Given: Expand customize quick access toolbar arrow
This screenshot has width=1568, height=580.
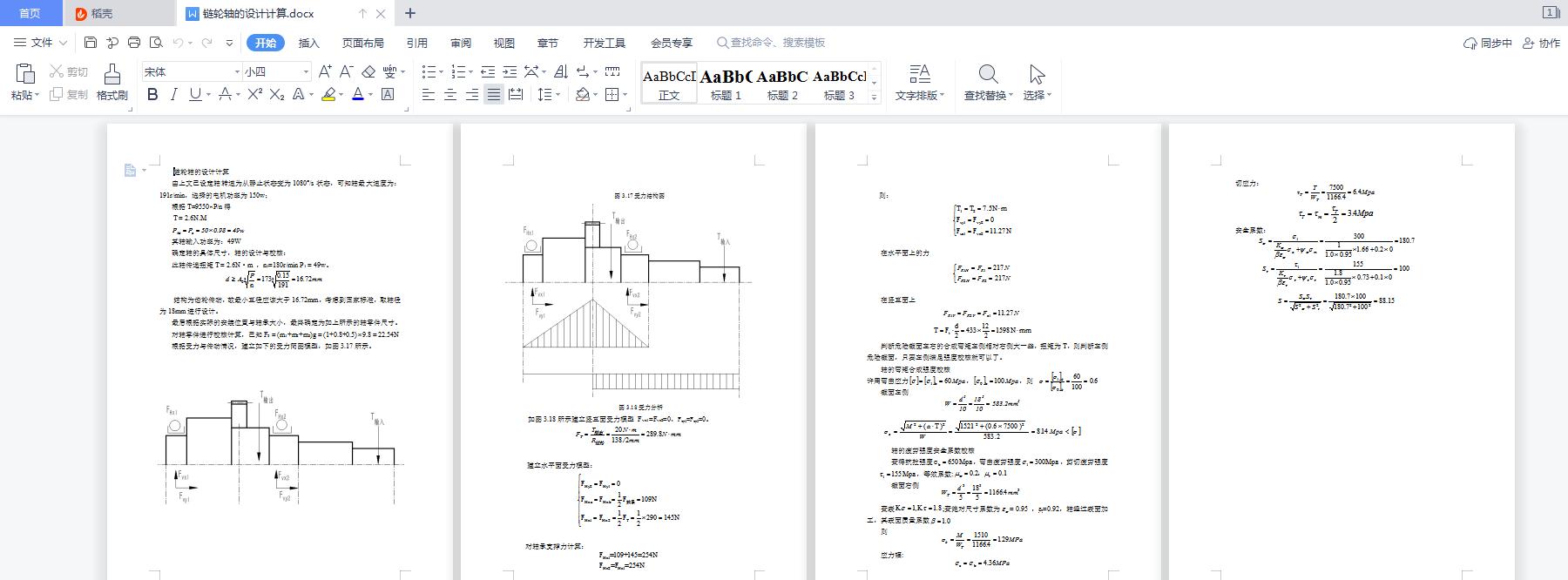Looking at the screenshot, I should [229, 42].
